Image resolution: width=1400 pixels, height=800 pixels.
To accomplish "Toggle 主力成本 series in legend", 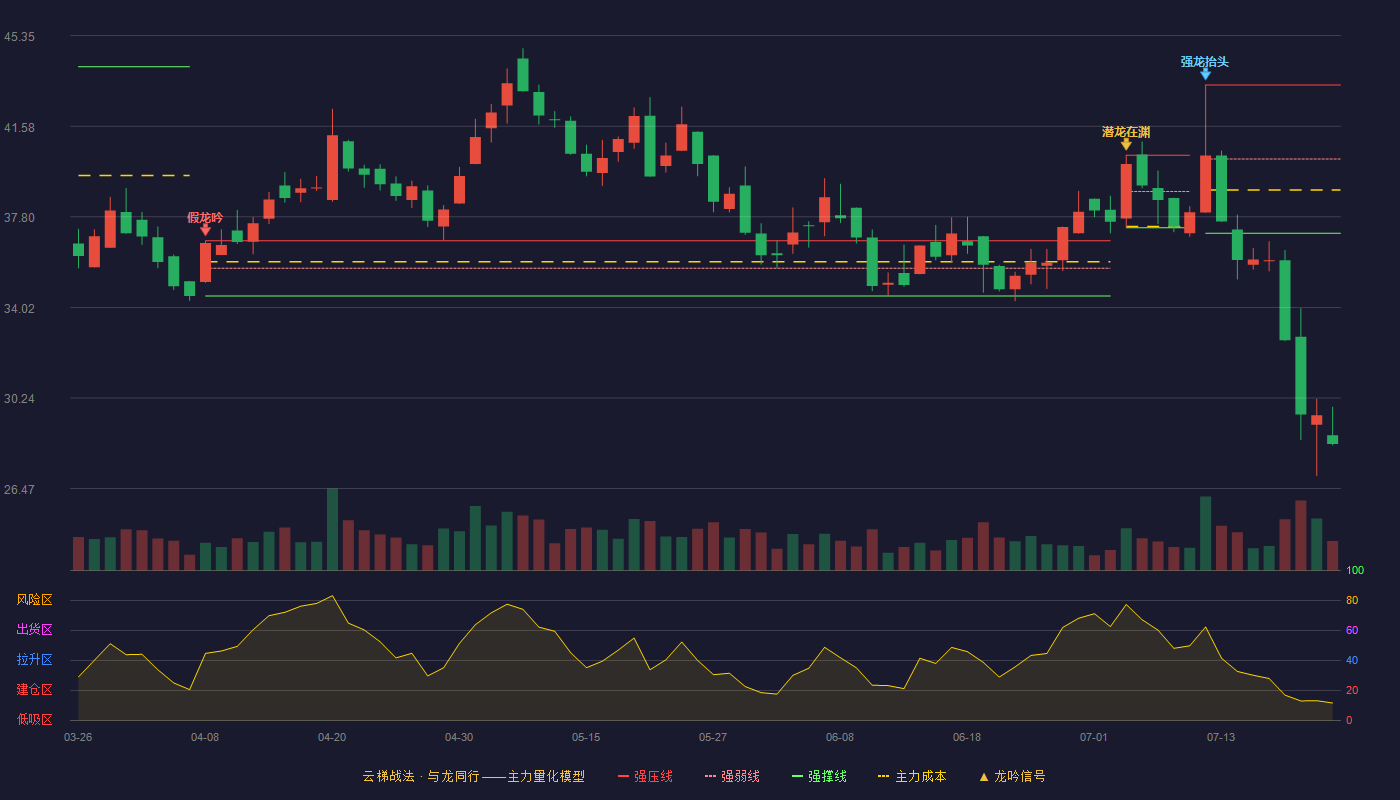I will pyautogui.click(x=920, y=777).
